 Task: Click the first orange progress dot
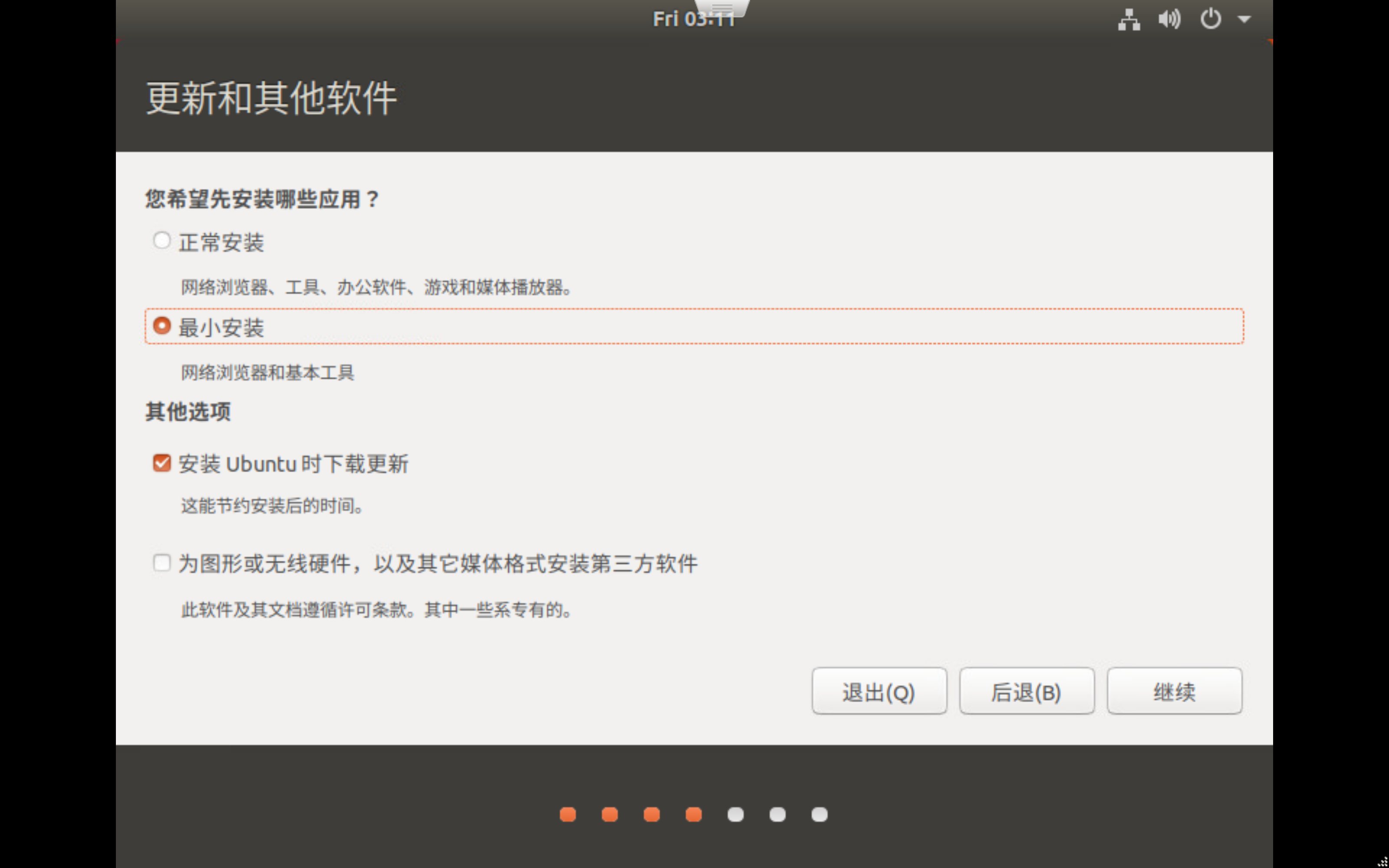[x=568, y=814]
